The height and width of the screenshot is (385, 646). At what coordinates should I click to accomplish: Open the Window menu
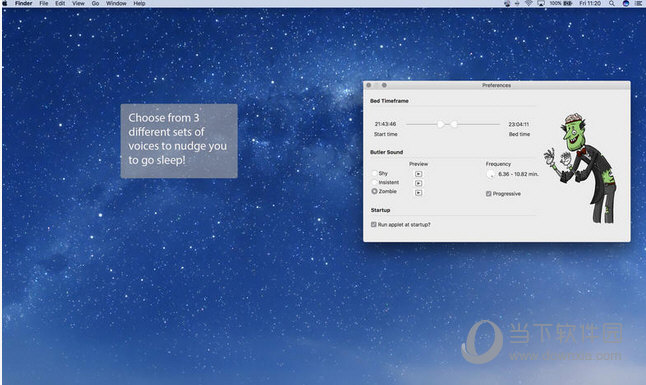pyautogui.click(x=116, y=3)
